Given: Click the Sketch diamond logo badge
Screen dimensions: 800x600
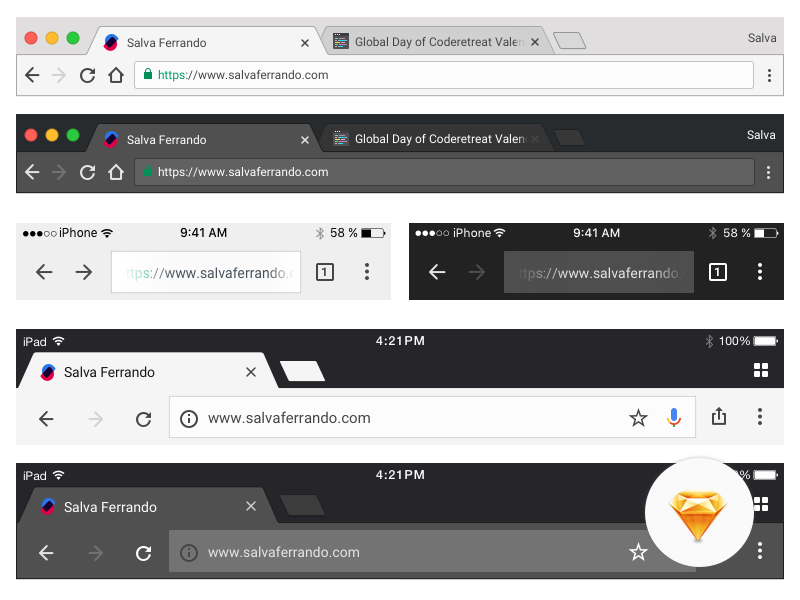Looking at the screenshot, I should point(699,511).
